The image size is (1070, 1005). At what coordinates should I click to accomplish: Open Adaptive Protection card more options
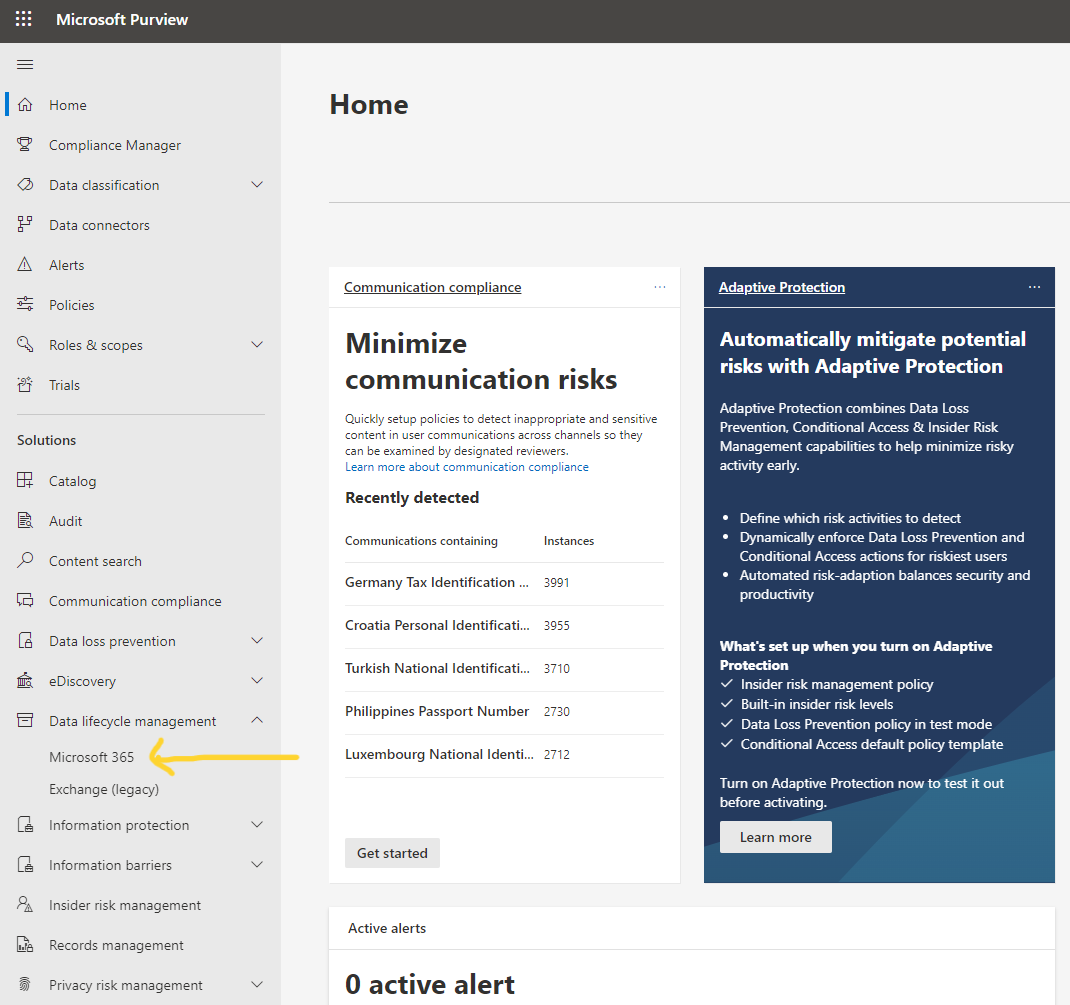coord(1035,287)
